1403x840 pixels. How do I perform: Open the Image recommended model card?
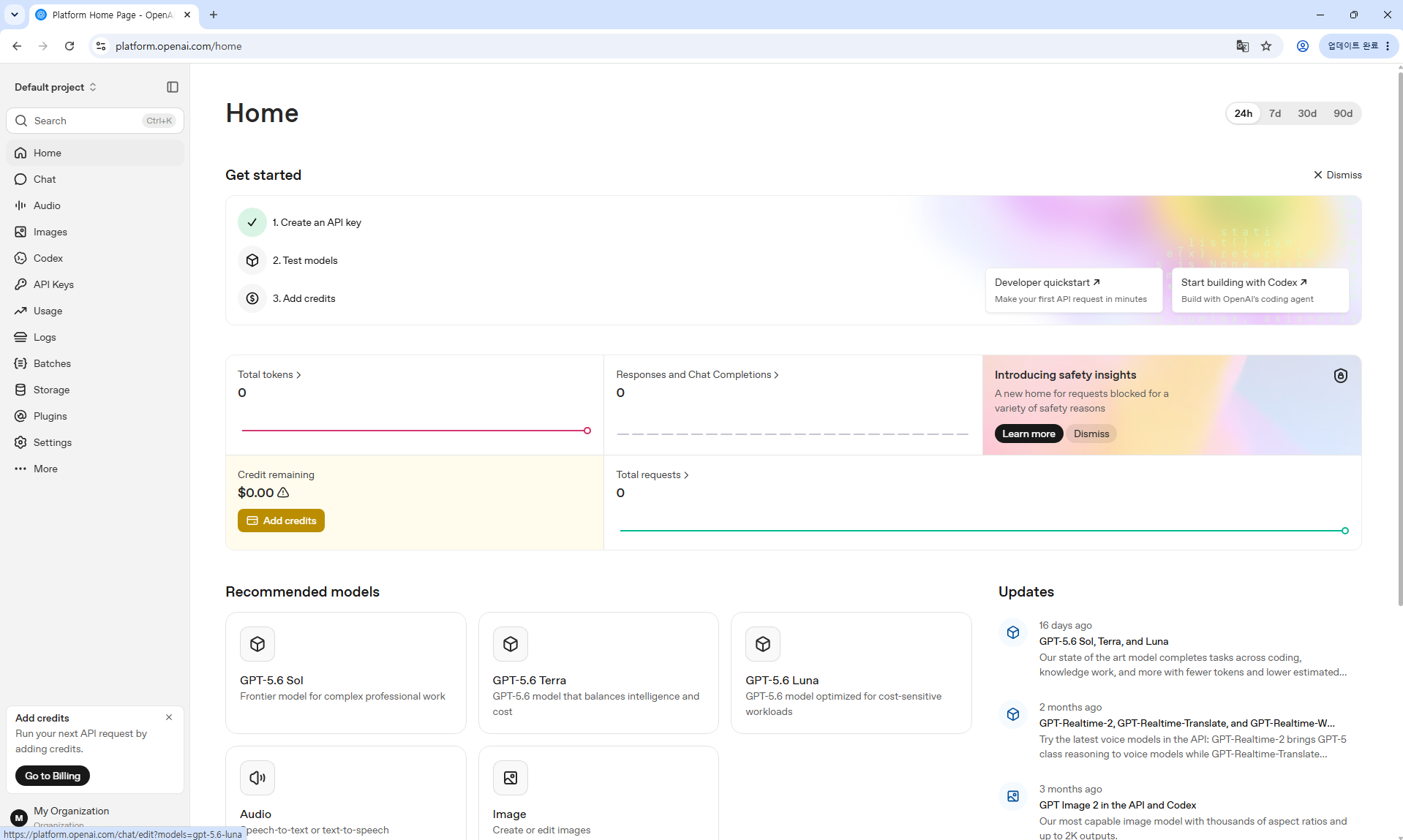598,793
